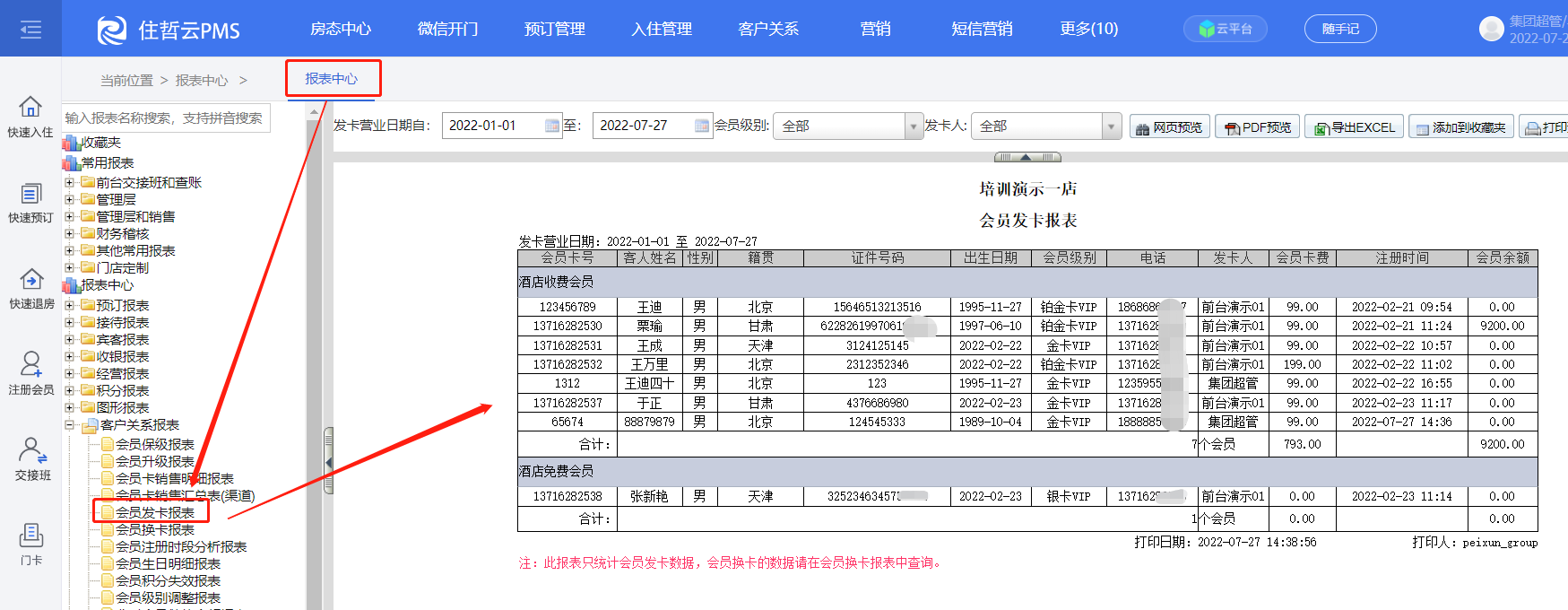Image resolution: width=1568 pixels, height=610 pixels.
Task: Open start date calendar picker icon
Action: 552,126
